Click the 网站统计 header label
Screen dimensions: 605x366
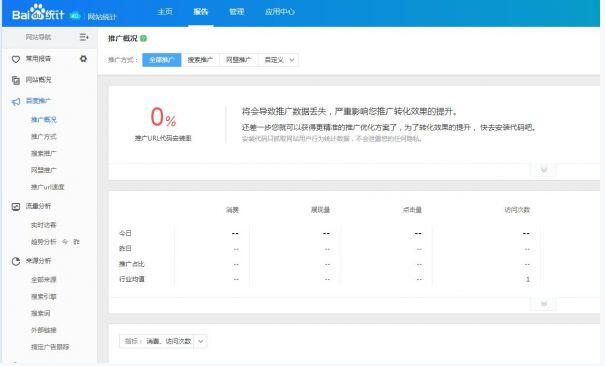click(x=102, y=17)
